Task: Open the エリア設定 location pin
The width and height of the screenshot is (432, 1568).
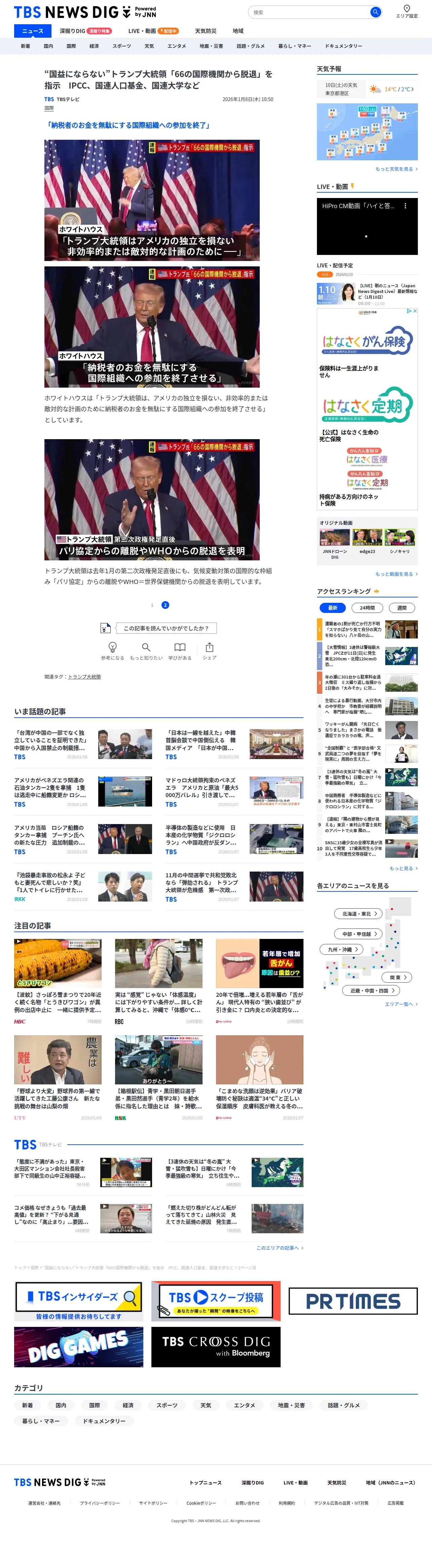Action: point(406,11)
